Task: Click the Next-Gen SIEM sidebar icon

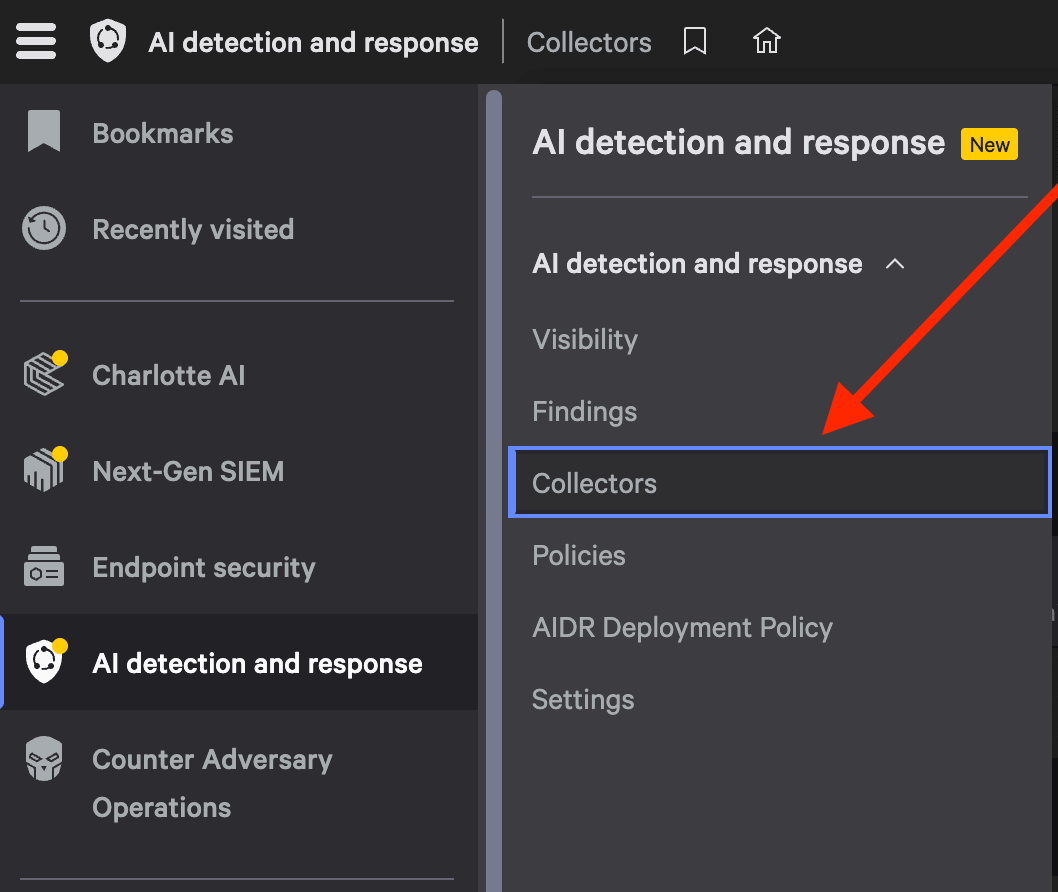Action: coord(45,469)
